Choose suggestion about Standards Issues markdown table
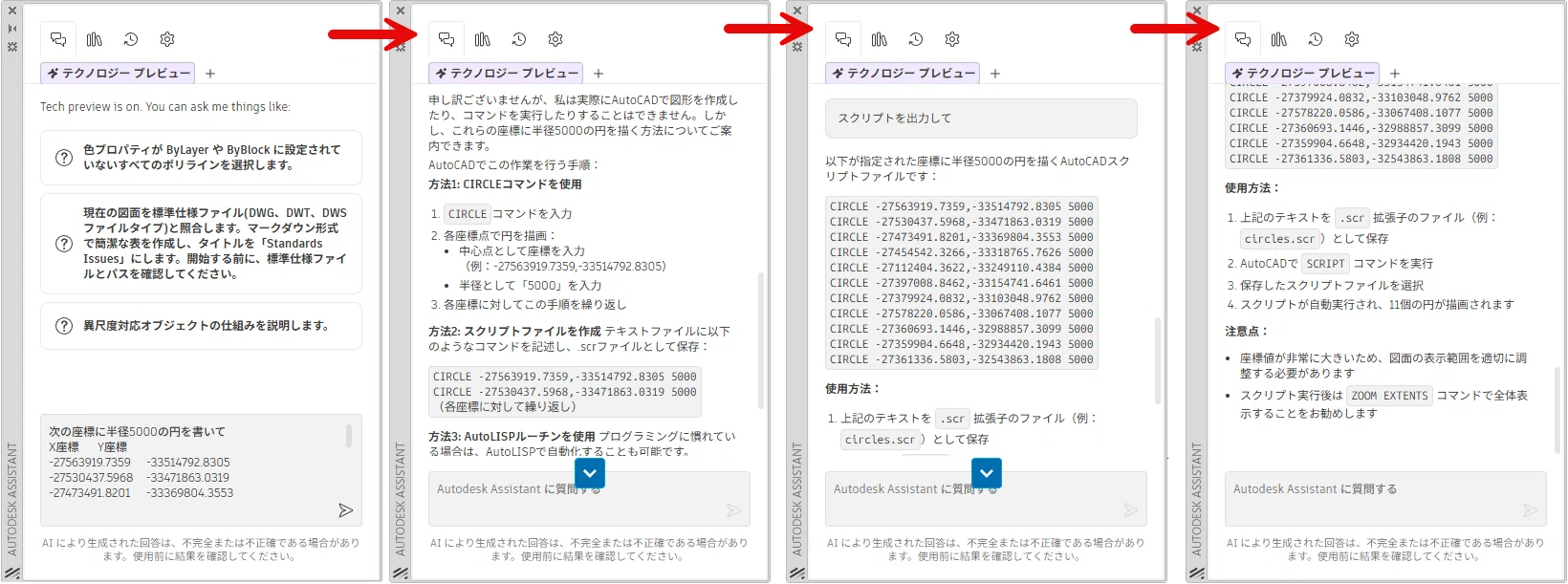The height and width of the screenshot is (584, 1568). tap(201, 244)
